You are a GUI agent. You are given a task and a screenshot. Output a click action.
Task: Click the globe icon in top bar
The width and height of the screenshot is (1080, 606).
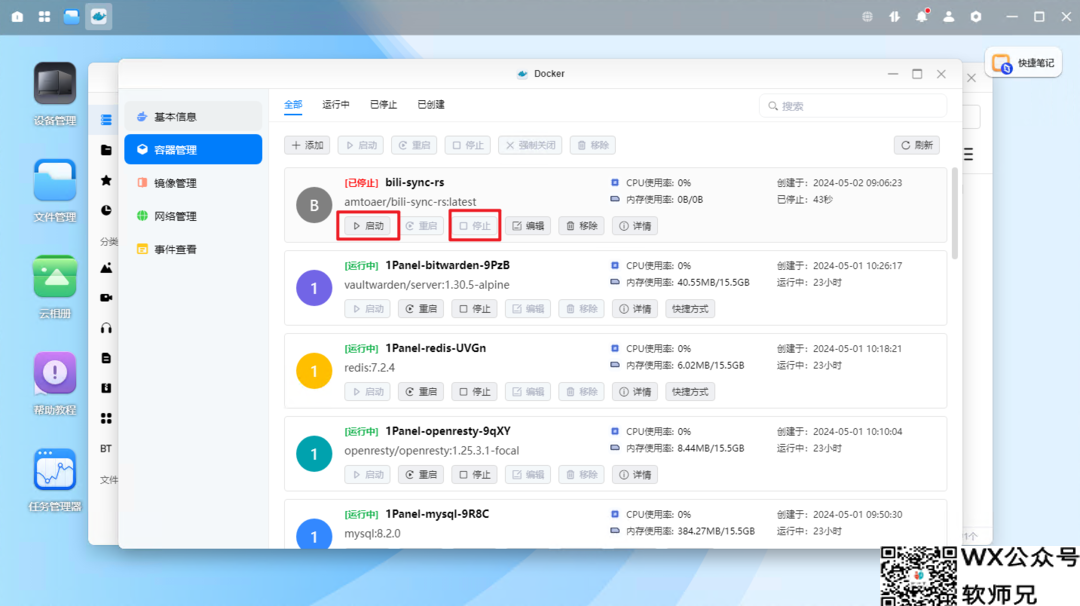[x=867, y=17]
